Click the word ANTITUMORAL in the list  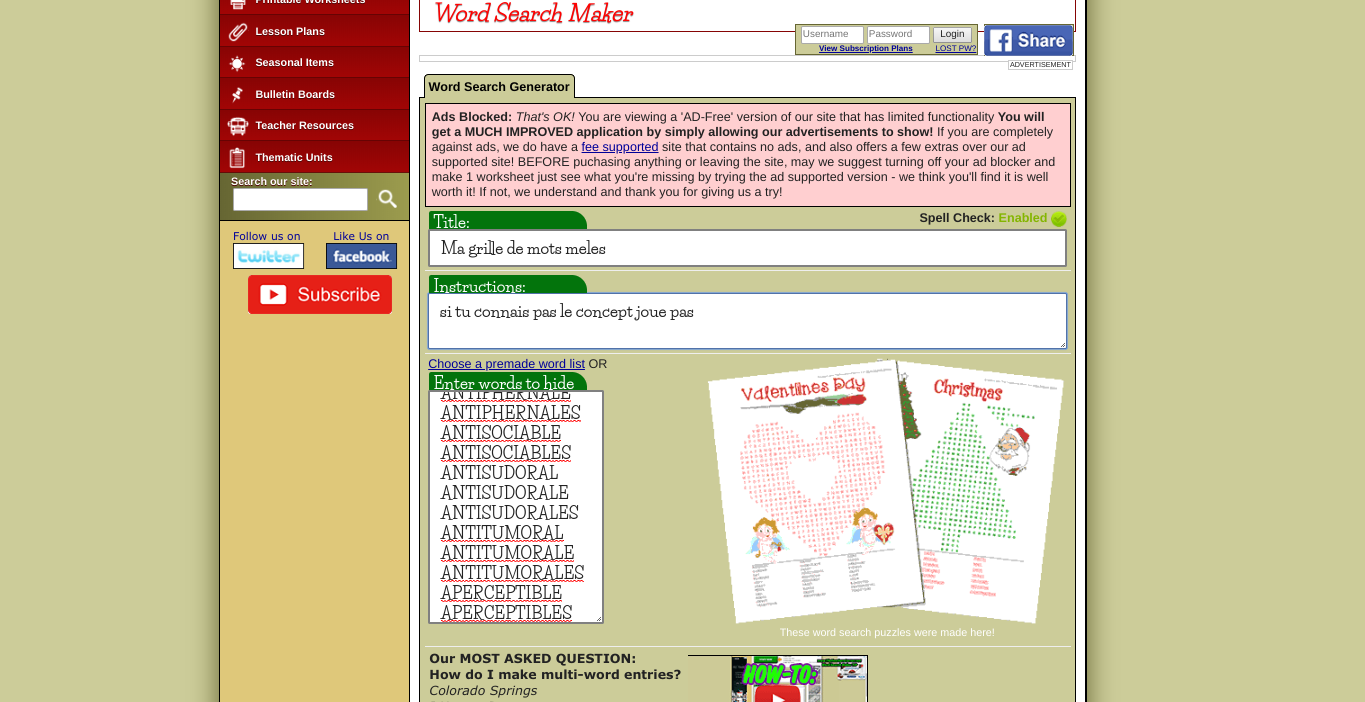(x=502, y=533)
